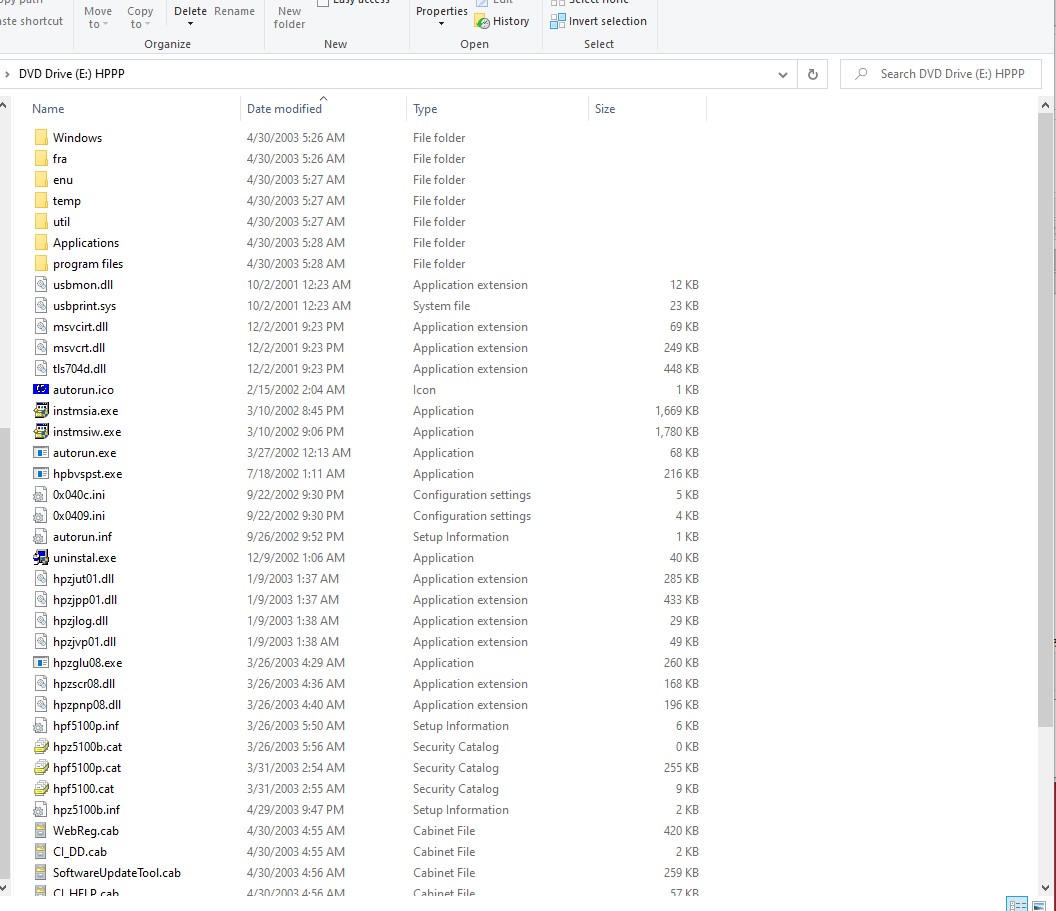Select the hpzglu08.exe application icon
The width and height of the screenshot is (1056, 911).
click(x=41, y=663)
